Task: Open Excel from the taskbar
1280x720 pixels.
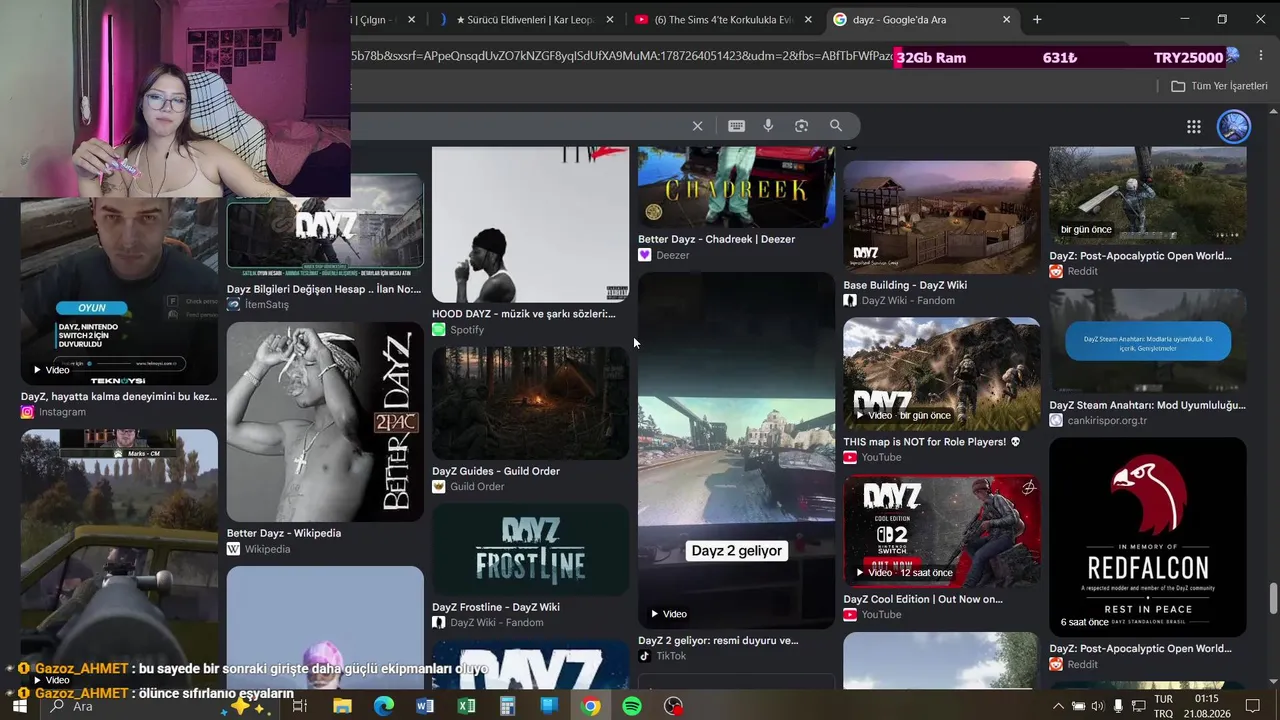Action: pos(466,706)
